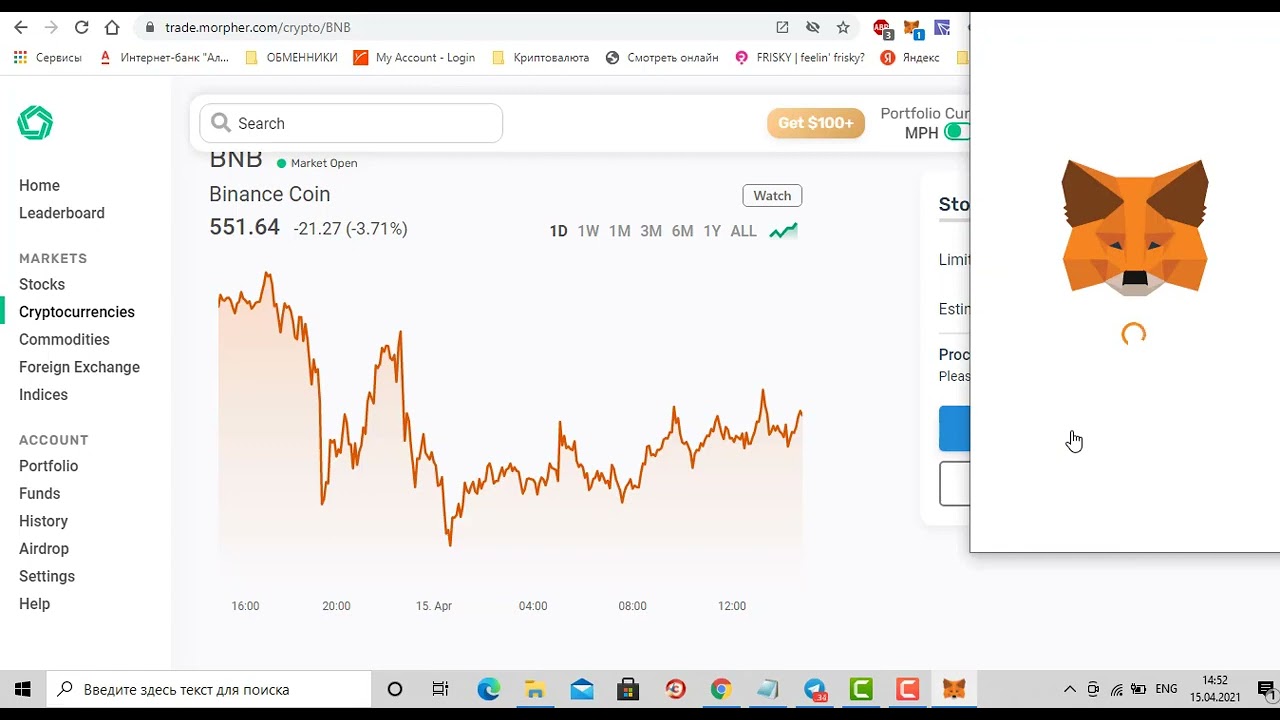The width and height of the screenshot is (1280, 720).
Task: Open Funds under Account
Action: click(x=40, y=494)
